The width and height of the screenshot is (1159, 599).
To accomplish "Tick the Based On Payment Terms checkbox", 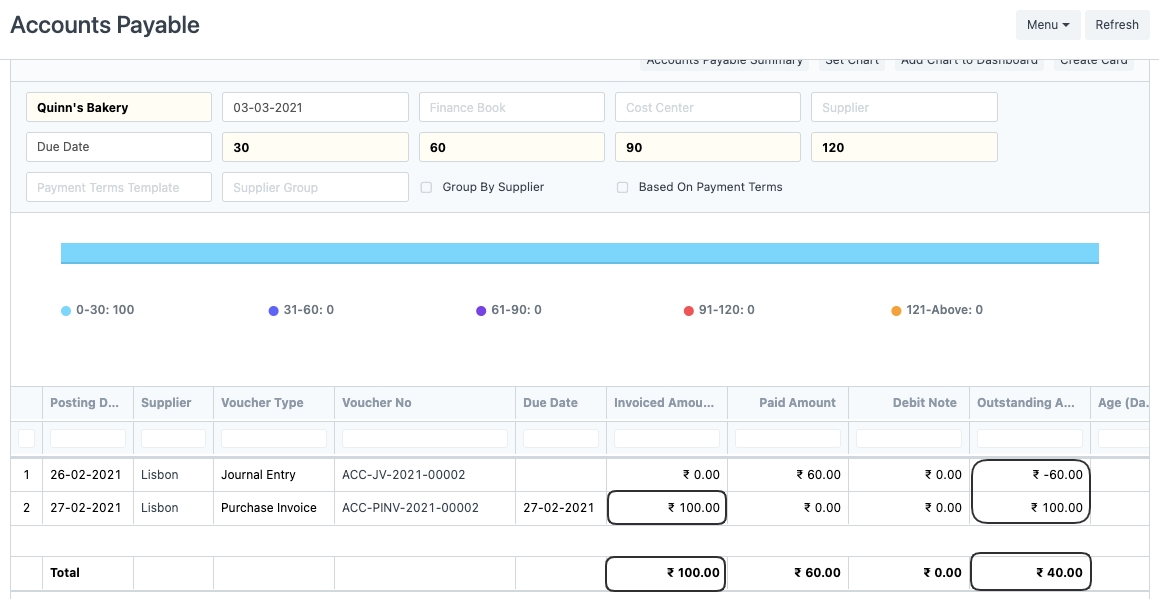I will pyautogui.click(x=623, y=187).
